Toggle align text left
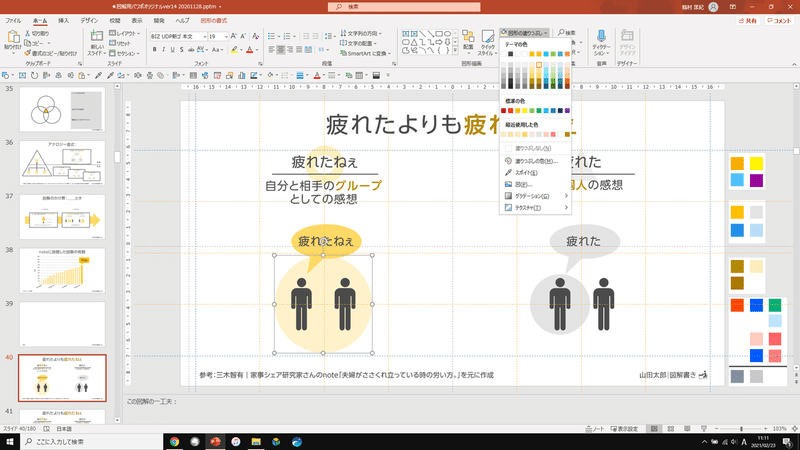Screen dimensions: 800x450 click(272, 49)
